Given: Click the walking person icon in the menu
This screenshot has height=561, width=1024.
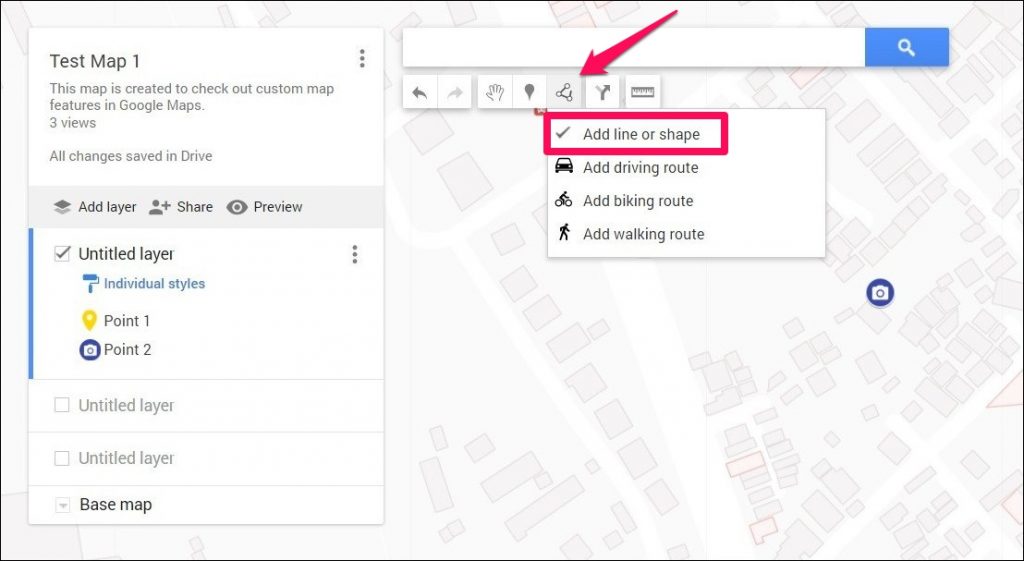Looking at the screenshot, I should [564, 232].
